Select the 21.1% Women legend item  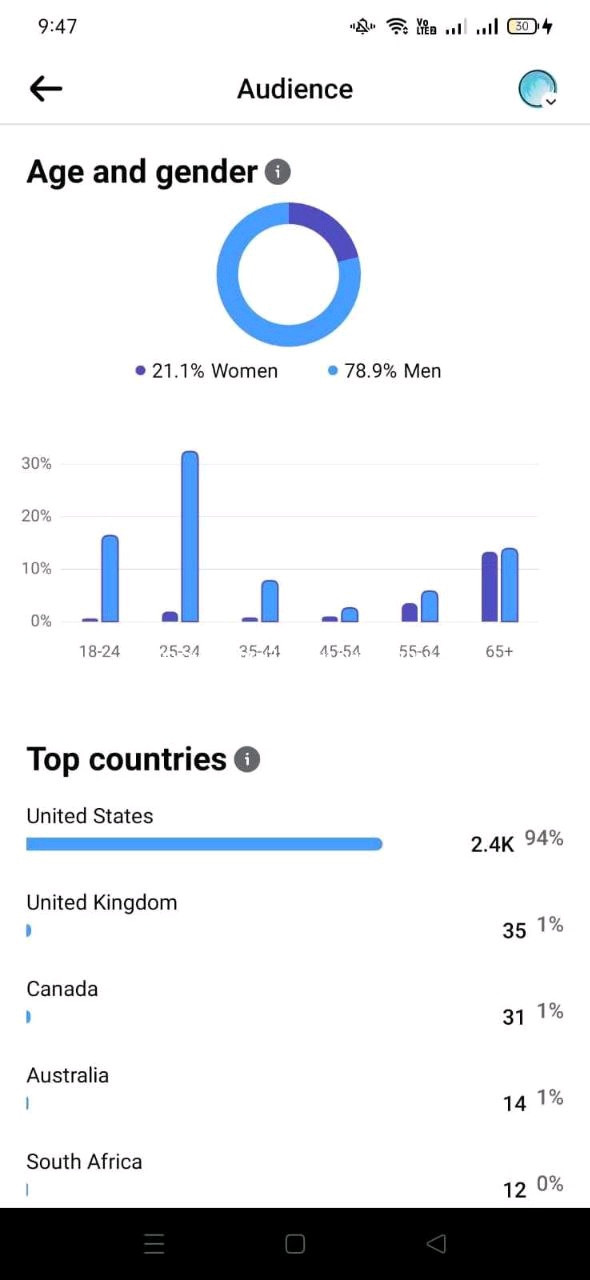pos(206,371)
